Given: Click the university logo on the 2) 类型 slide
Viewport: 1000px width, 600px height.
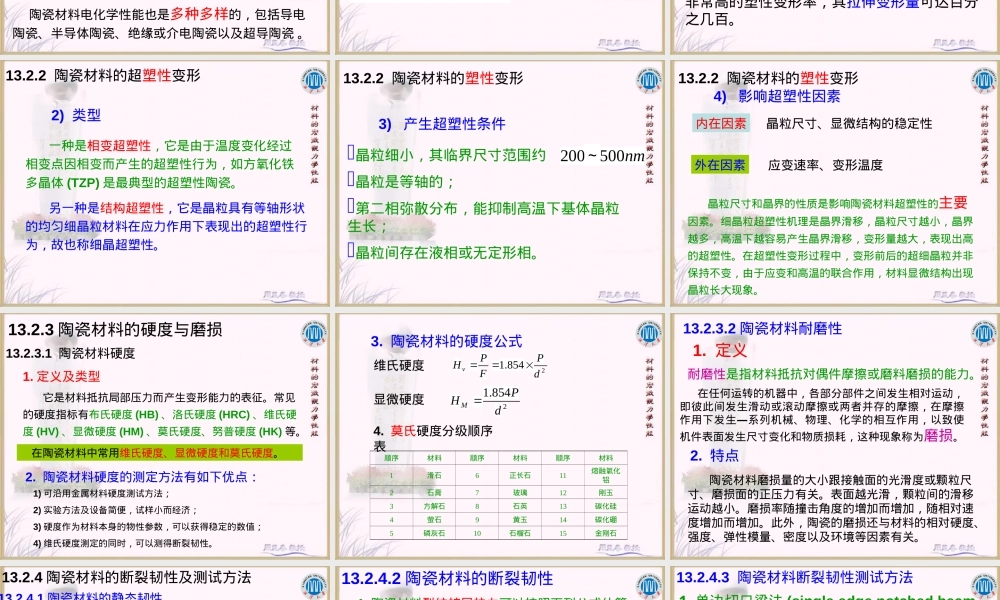Looking at the screenshot, I should click(314, 81).
